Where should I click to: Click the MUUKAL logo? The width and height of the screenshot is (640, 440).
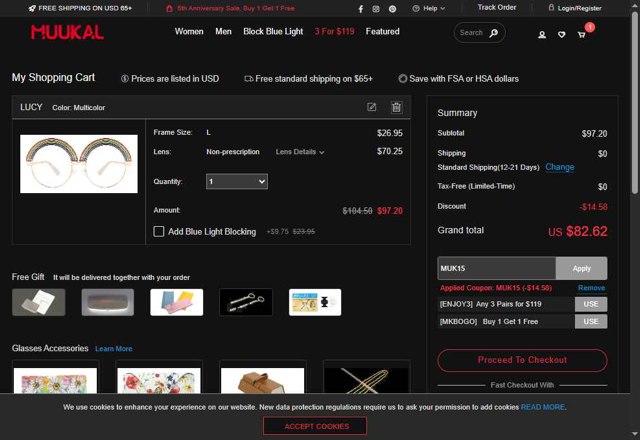[x=67, y=32]
